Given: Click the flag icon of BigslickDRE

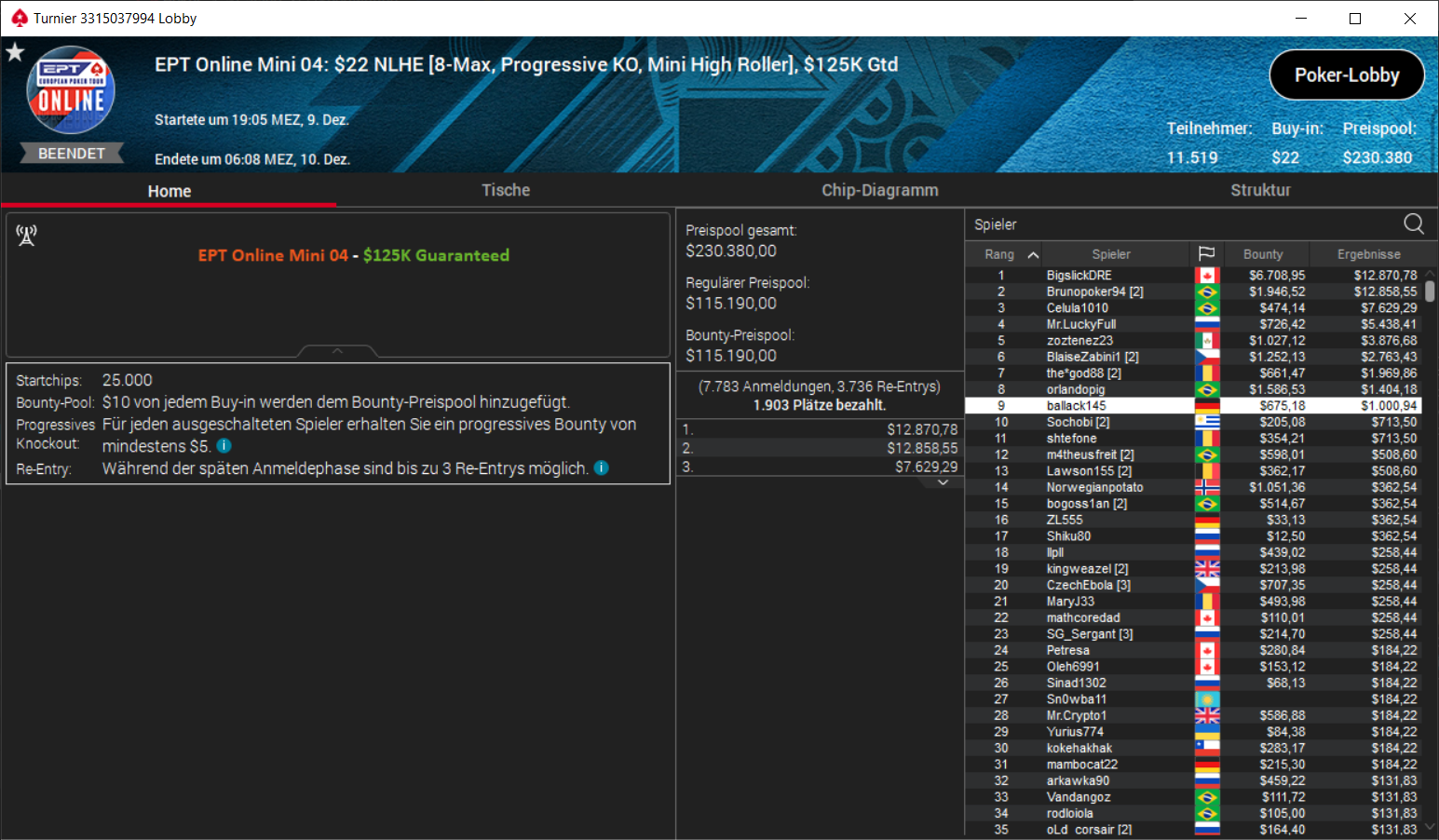Looking at the screenshot, I should tap(1207, 276).
